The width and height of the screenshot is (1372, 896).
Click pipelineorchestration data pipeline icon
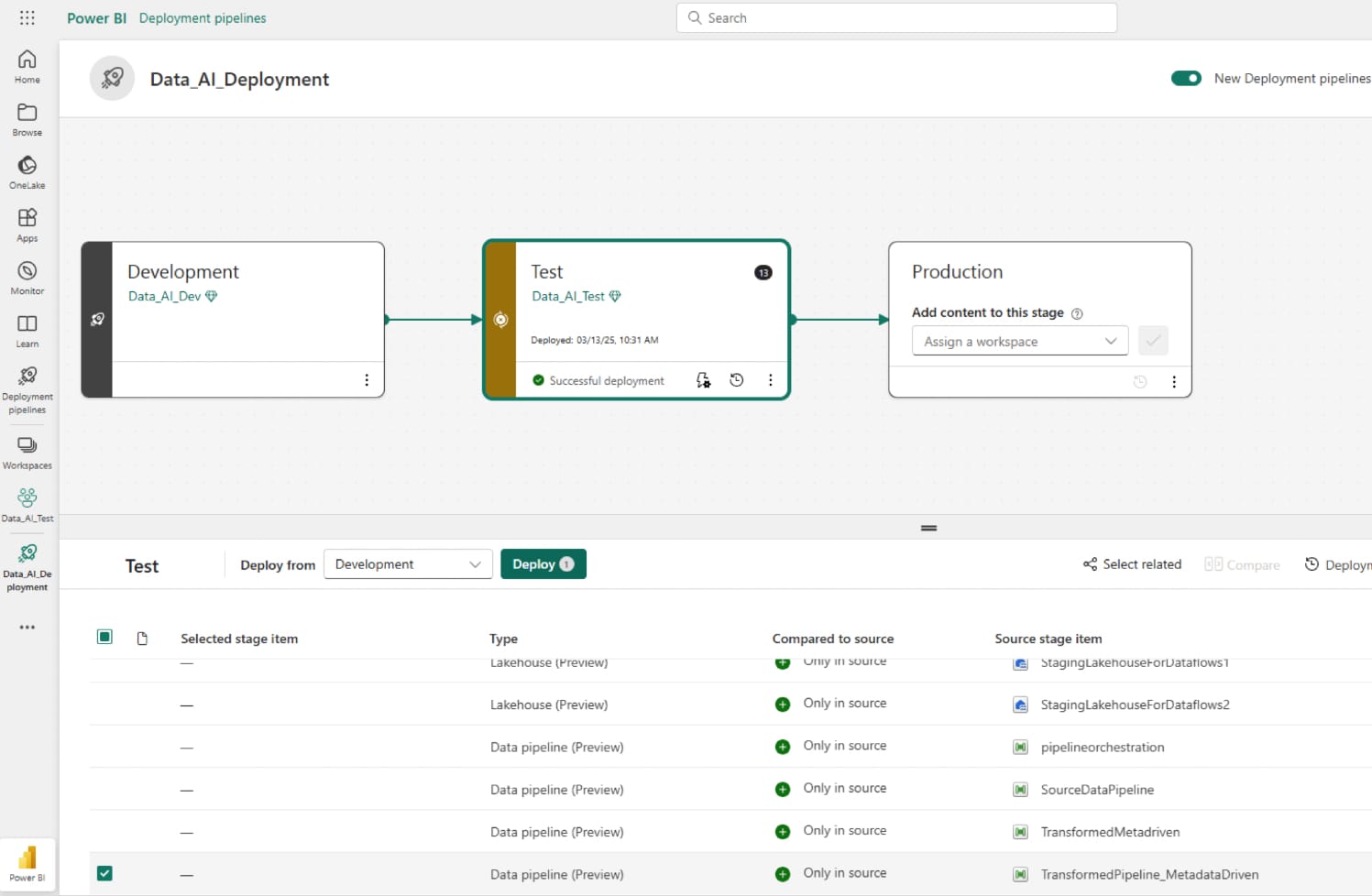[1020, 747]
